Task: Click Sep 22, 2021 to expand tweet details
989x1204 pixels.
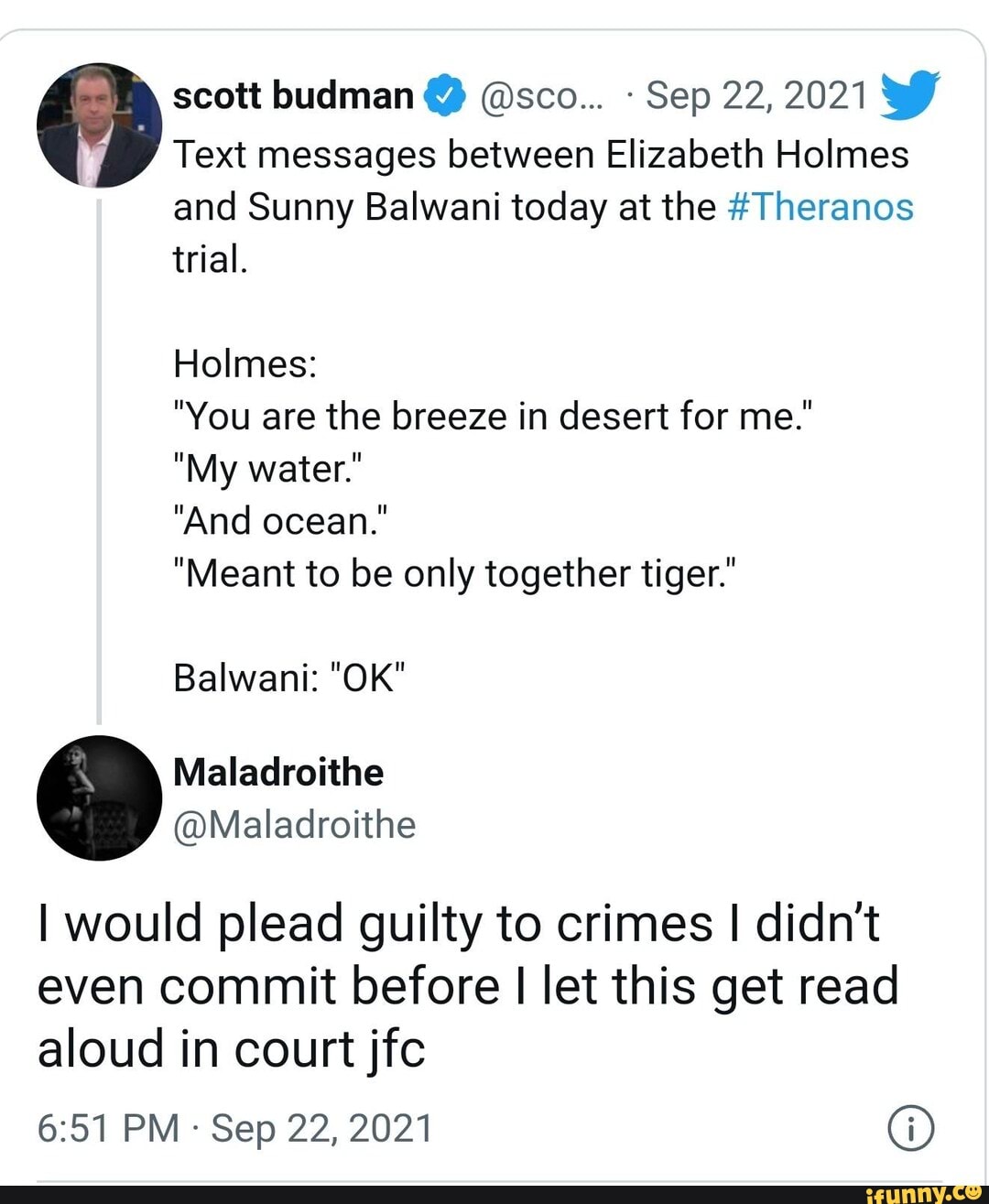Action: click(x=753, y=93)
